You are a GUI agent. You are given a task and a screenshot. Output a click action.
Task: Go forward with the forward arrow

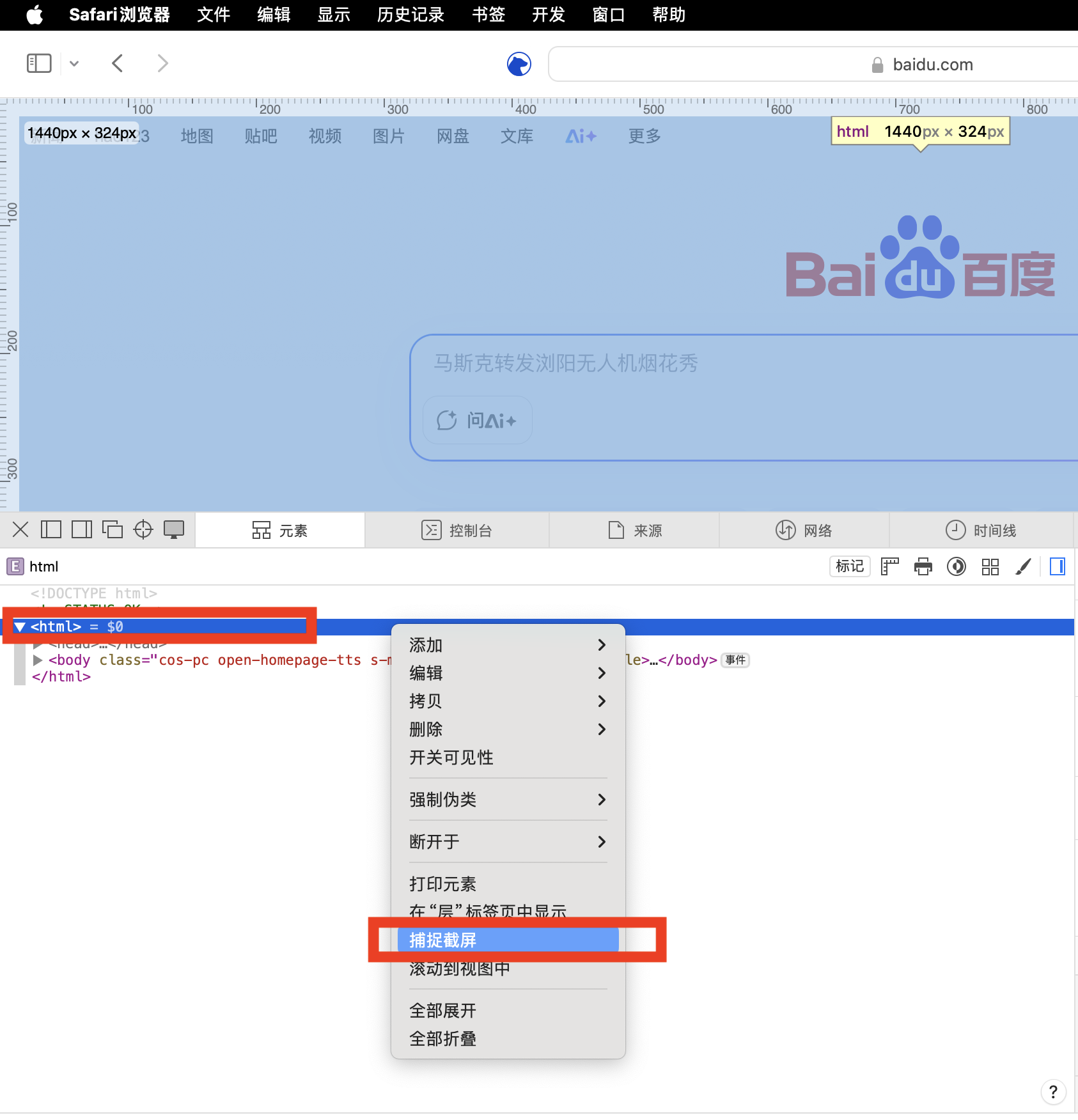click(x=163, y=63)
